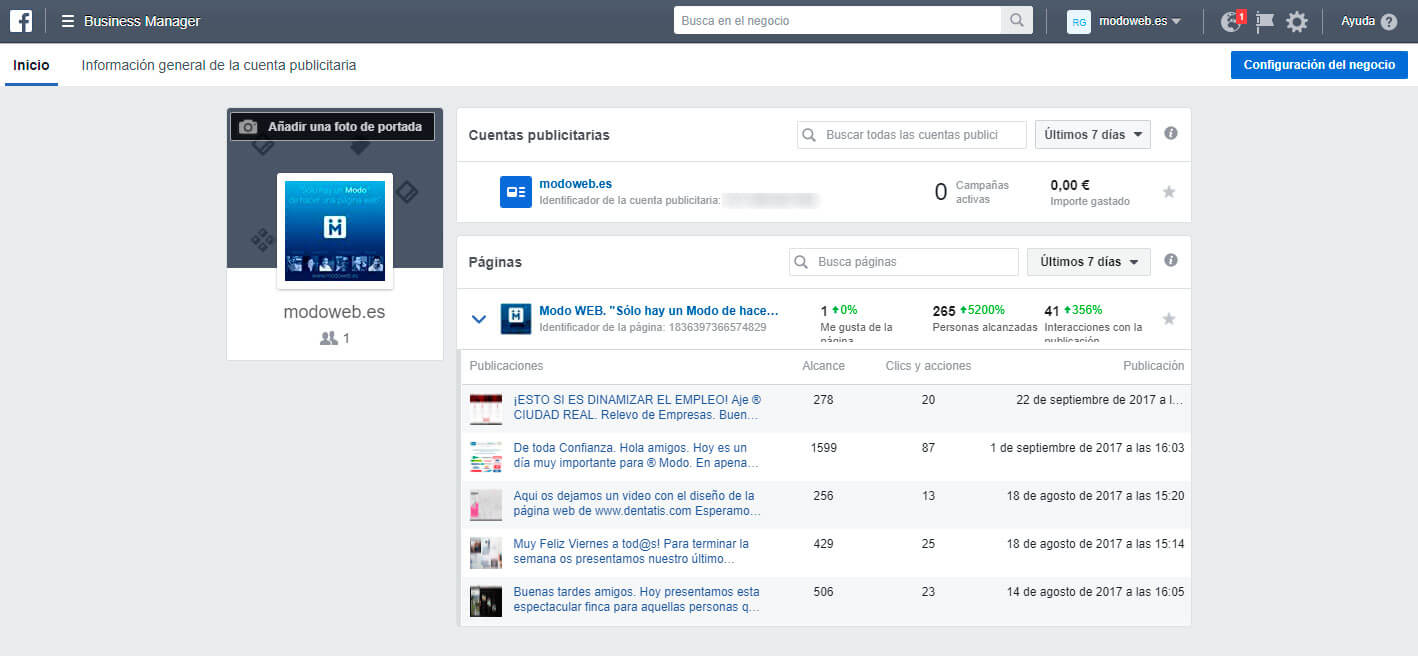Viewport: 1418px width, 656px height.
Task: Click the 506 reach value
Action: coord(823,592)
